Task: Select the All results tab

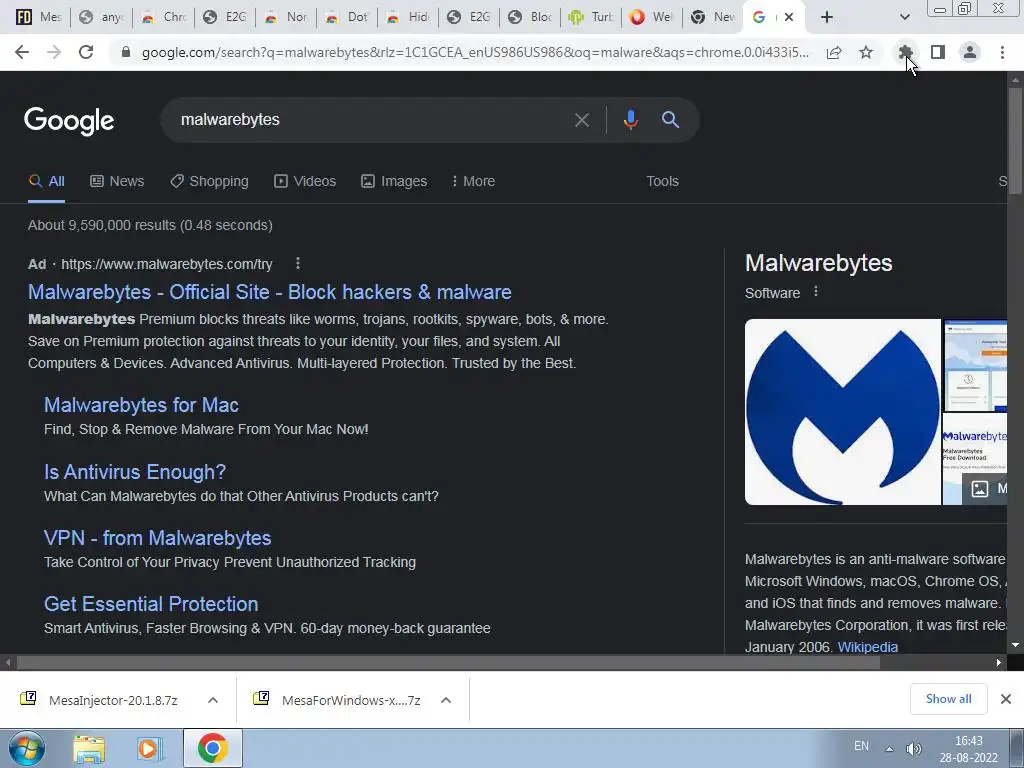Action: tap(46, 181)
